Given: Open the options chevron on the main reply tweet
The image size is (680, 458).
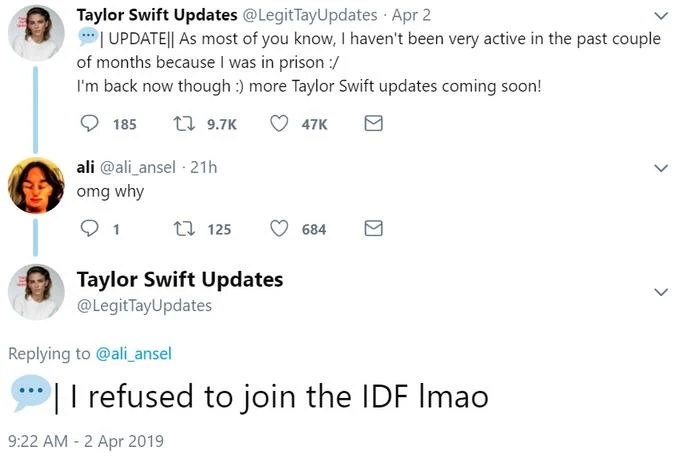Looking at the screenshot, I should [x=659, y=292].
